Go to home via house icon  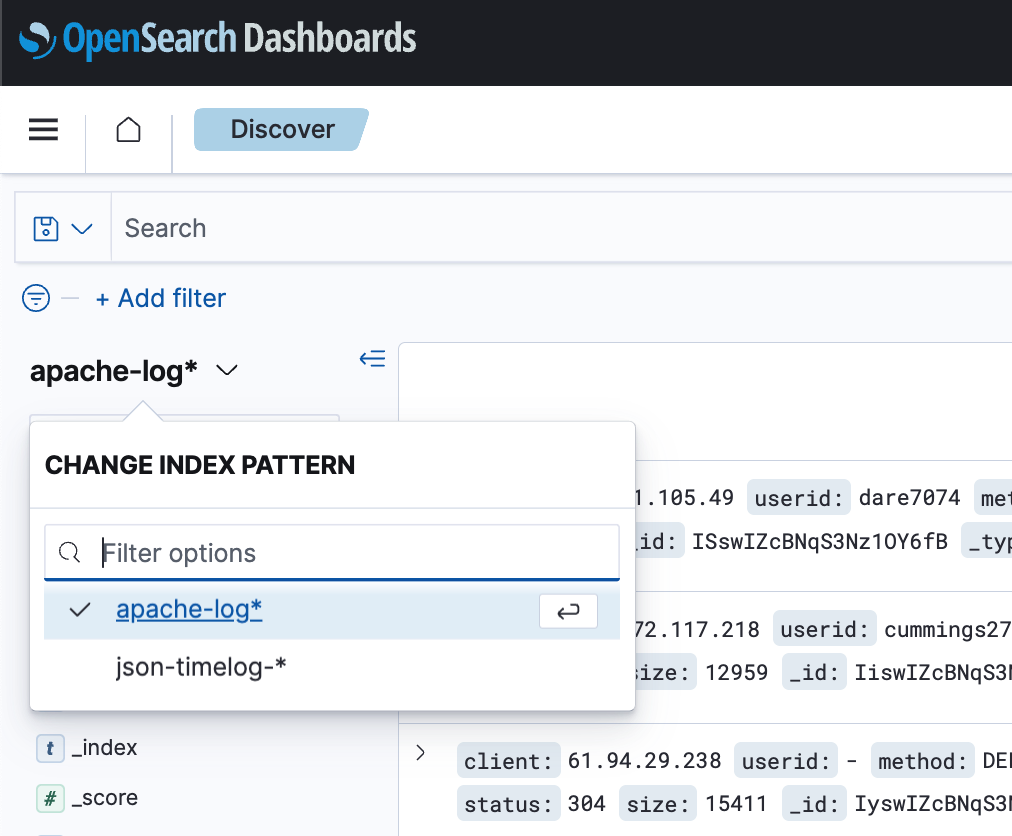click(128, 129)
